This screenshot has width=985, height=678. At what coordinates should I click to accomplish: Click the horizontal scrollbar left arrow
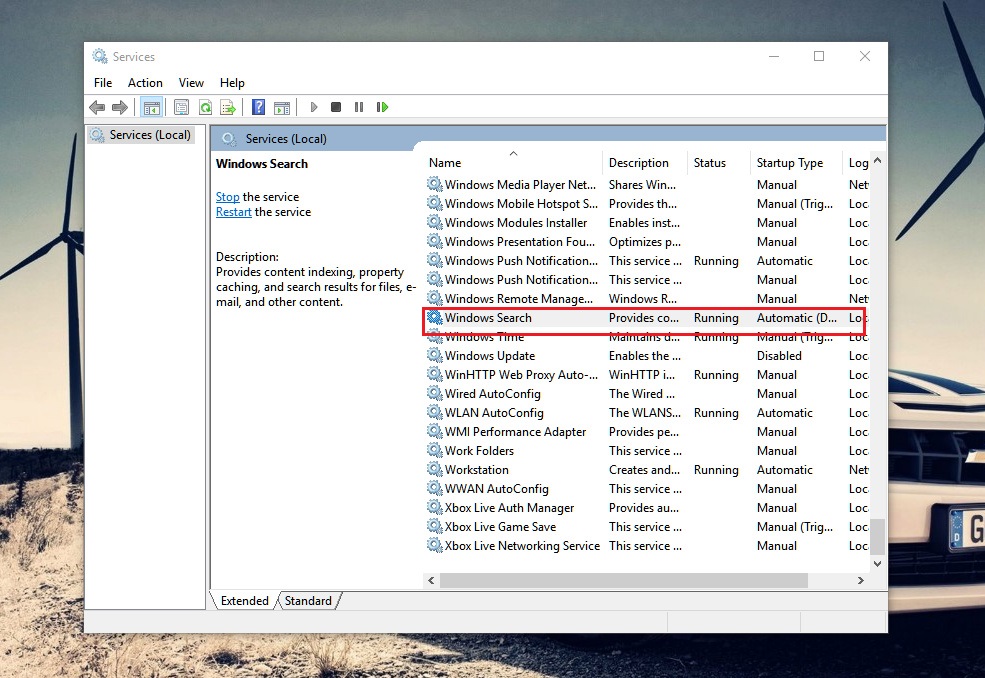[431, 581]
